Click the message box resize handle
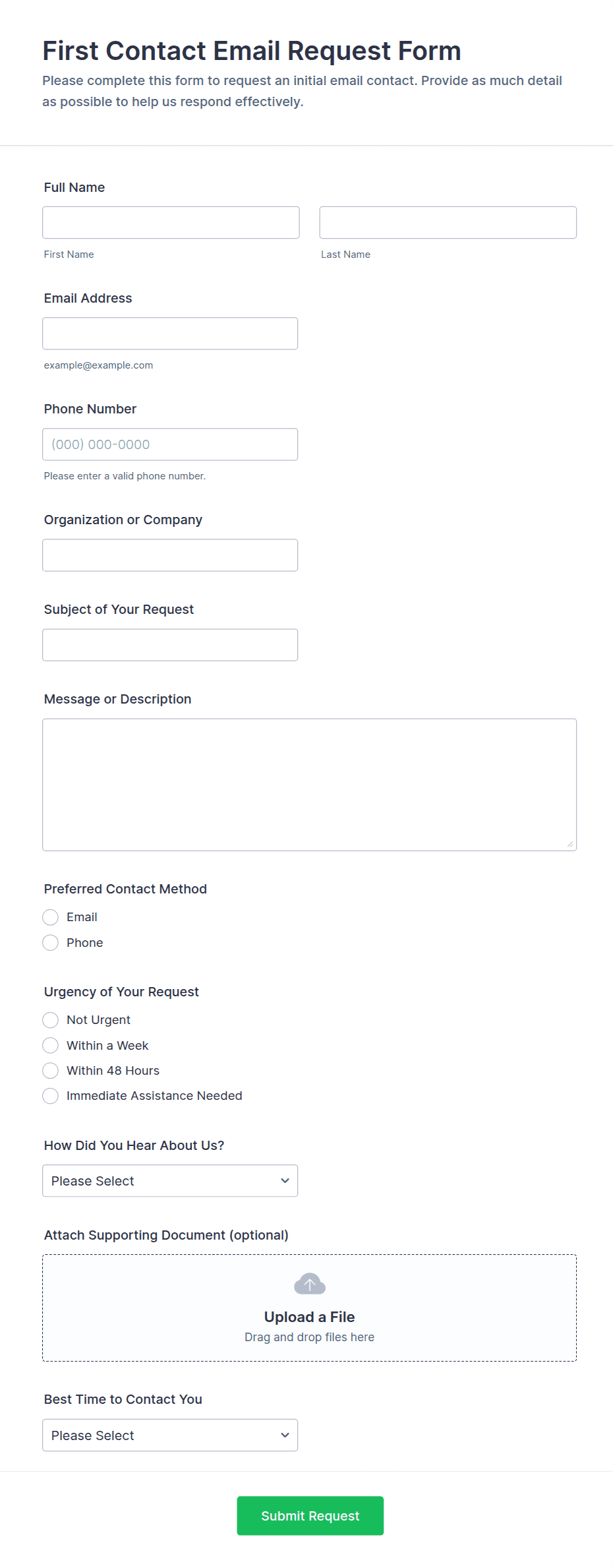Image resolution: width=613 pixels, height=1568 pixels. click(x=570, y=844)
